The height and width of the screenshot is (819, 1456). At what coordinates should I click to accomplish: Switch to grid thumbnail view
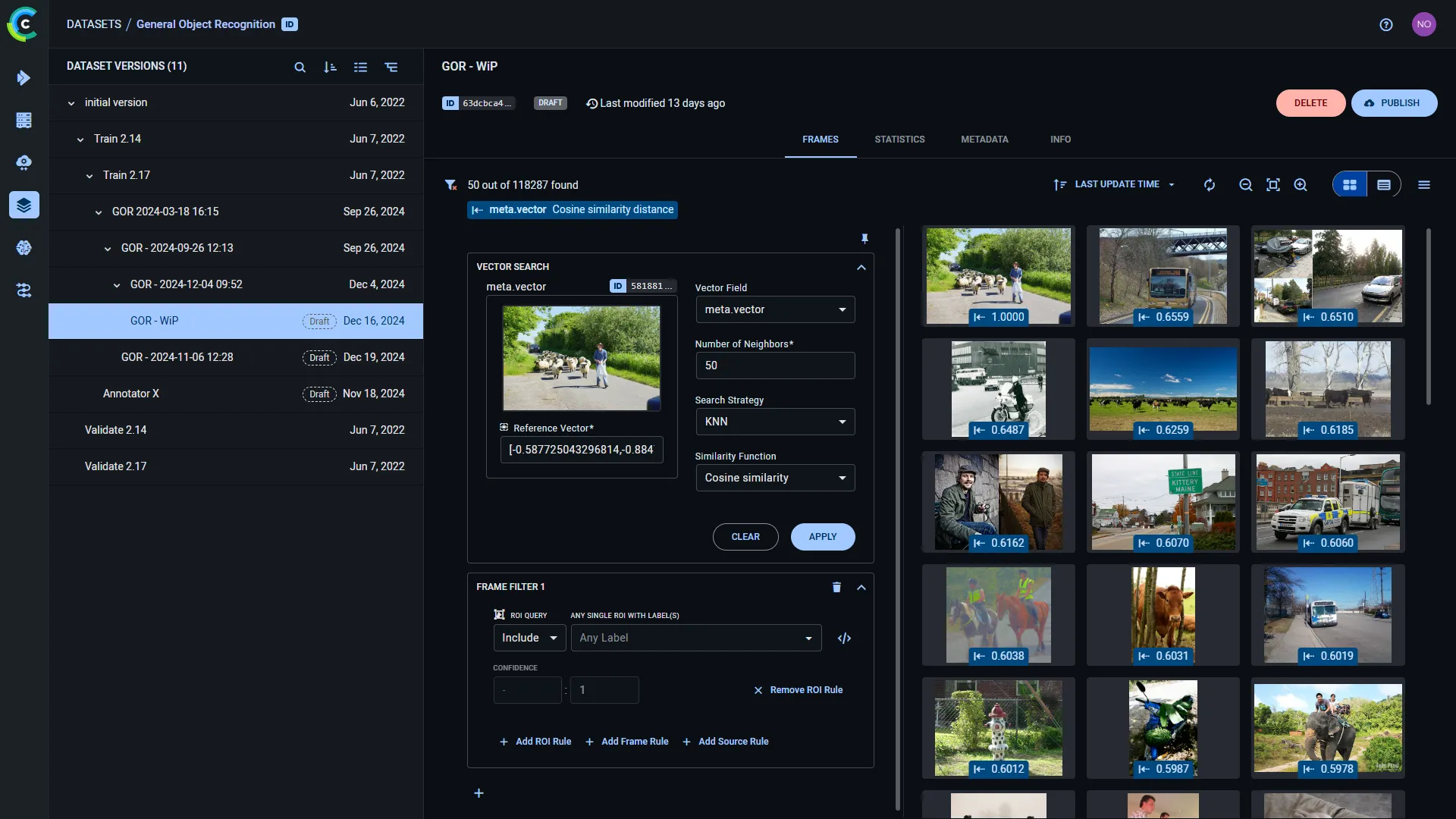pyautogui.click(x=1350, y=185)
